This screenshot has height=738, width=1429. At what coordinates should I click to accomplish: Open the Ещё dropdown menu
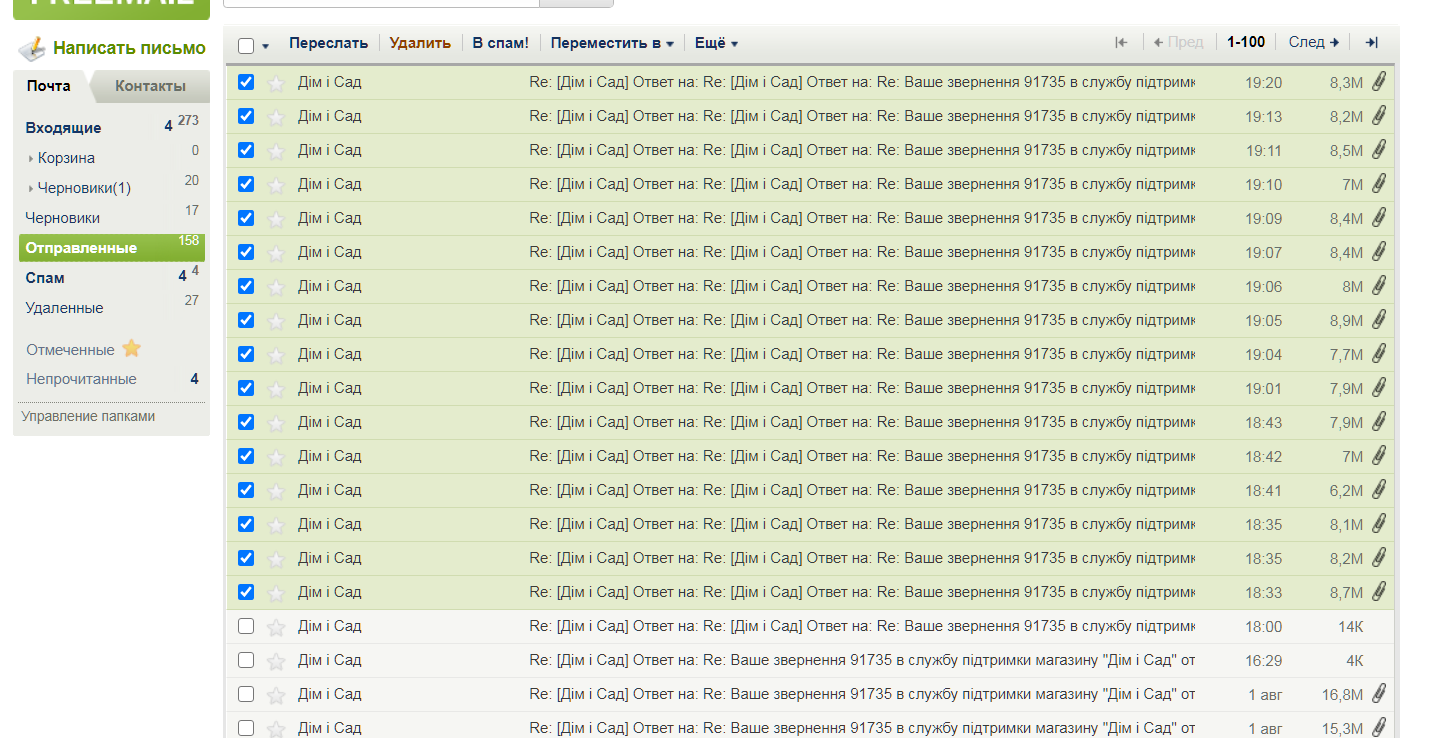(716, 43)
